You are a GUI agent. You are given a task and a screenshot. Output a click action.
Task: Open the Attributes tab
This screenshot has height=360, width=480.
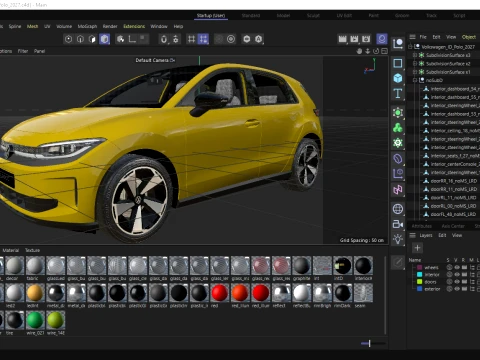(421, 226)
